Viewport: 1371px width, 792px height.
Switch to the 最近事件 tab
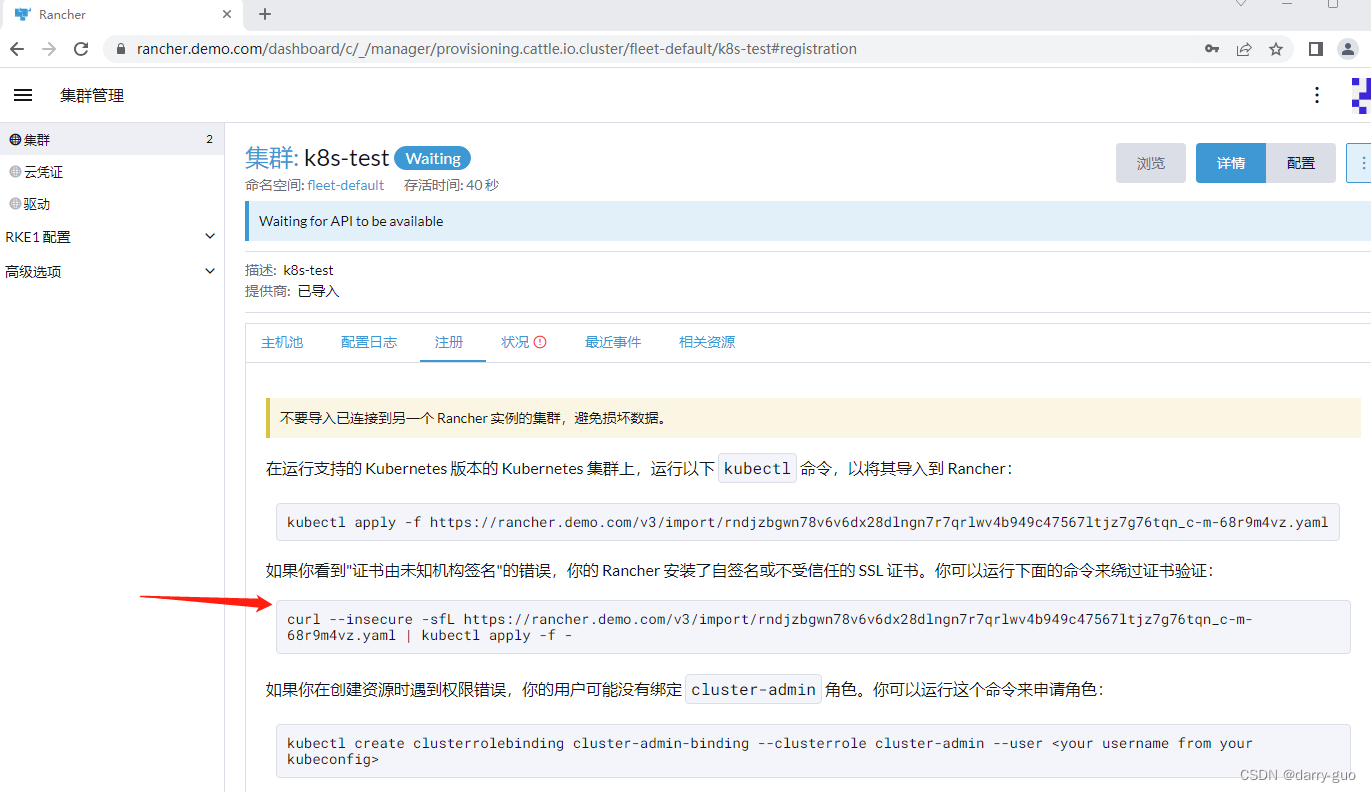(613, 342)
